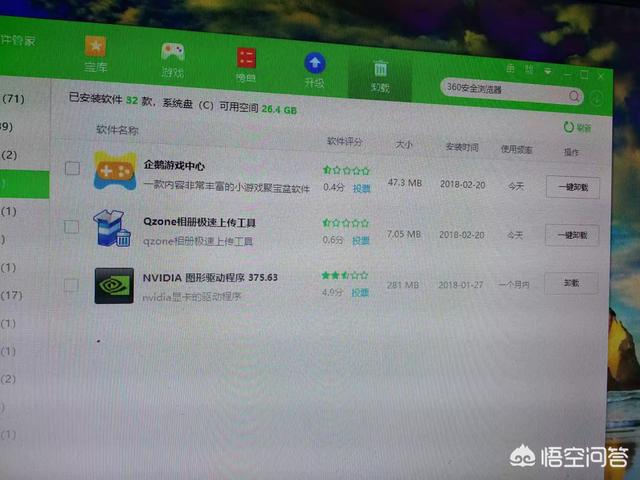One-click uninstall 企鹅游戏中心
Viewport: 640px width, 480px height.
(x=573, y=187)
